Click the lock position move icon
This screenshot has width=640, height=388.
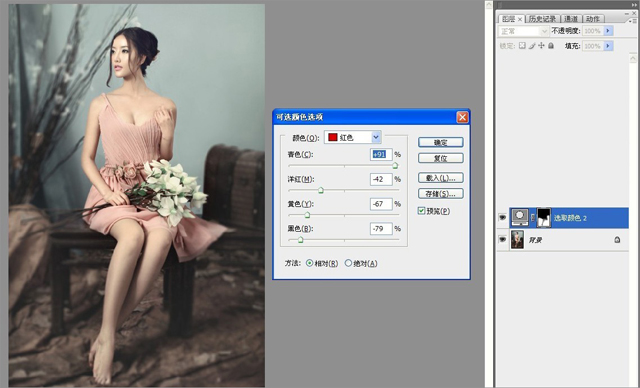[541, 46]
